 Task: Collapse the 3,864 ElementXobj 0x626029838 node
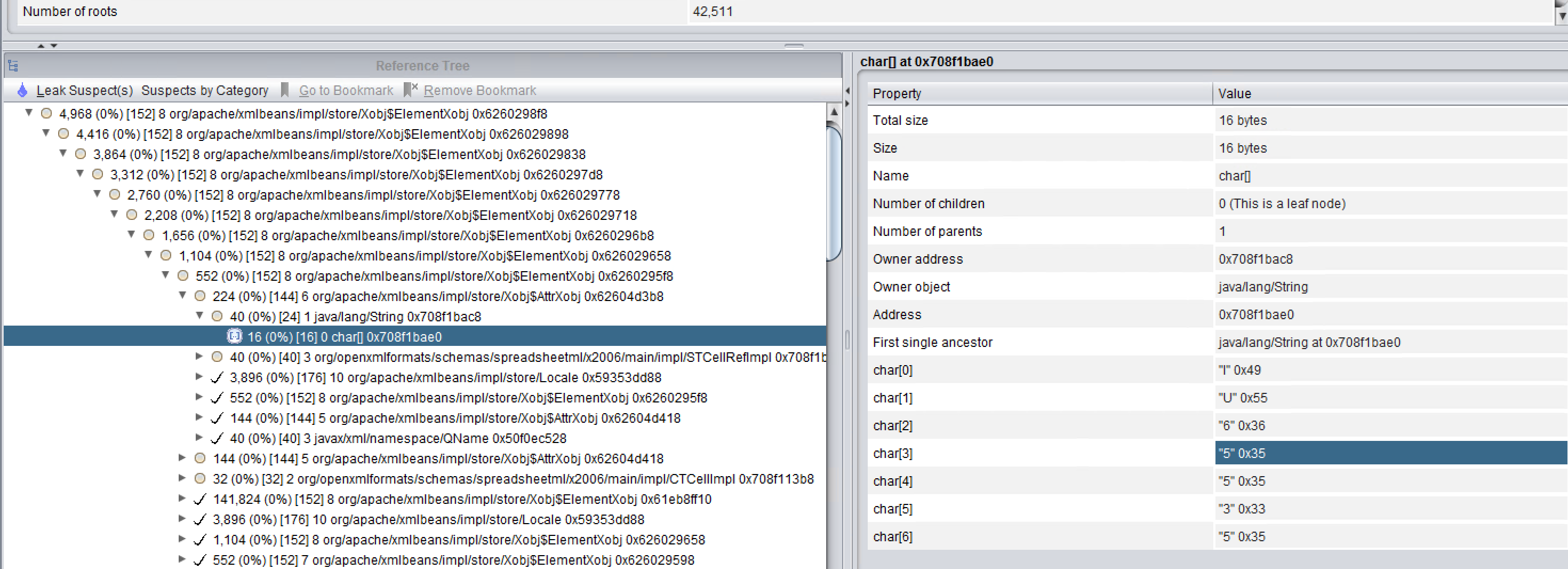(x=63, y=154)
